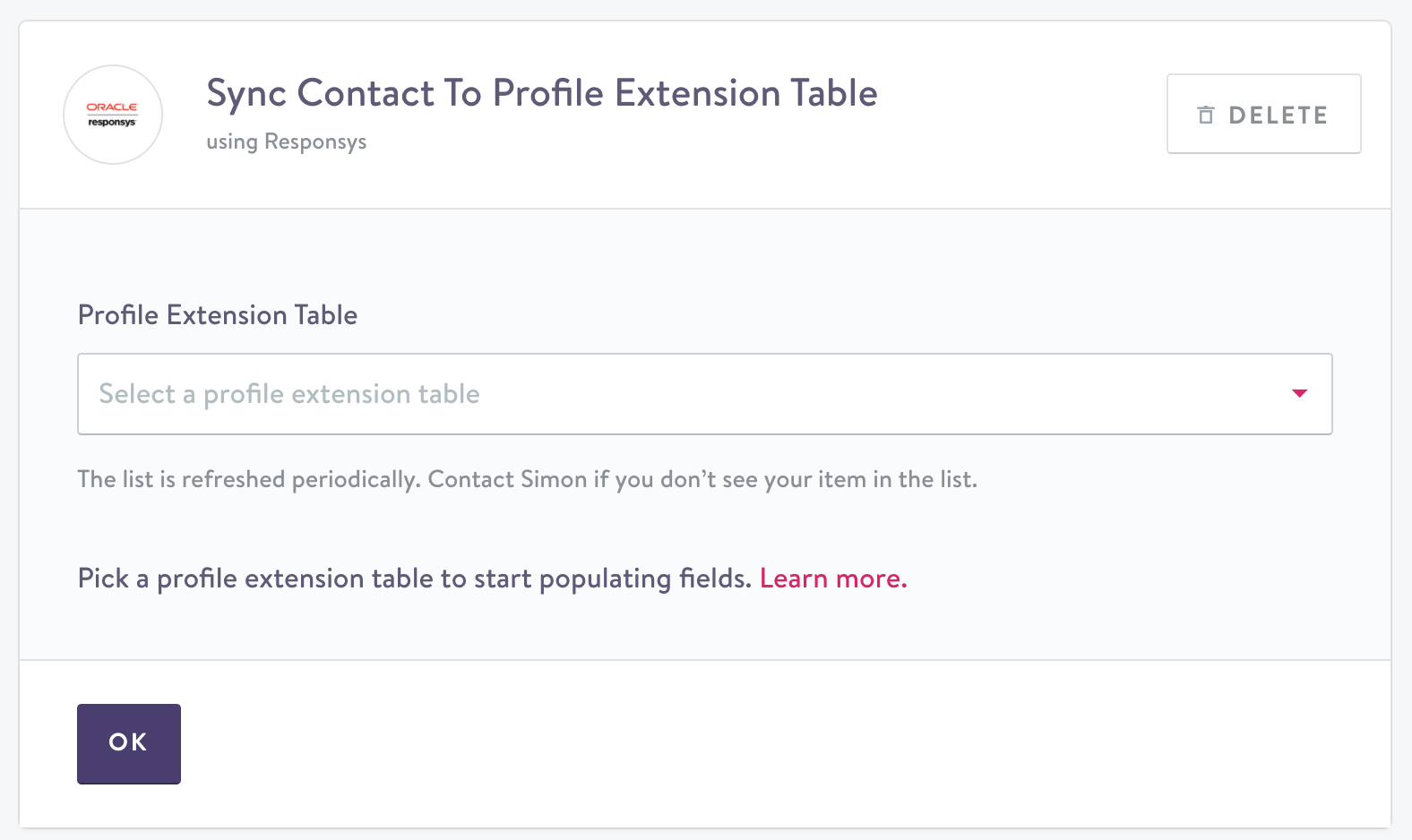Open the 'Learn more.' link

click(833, 579)
